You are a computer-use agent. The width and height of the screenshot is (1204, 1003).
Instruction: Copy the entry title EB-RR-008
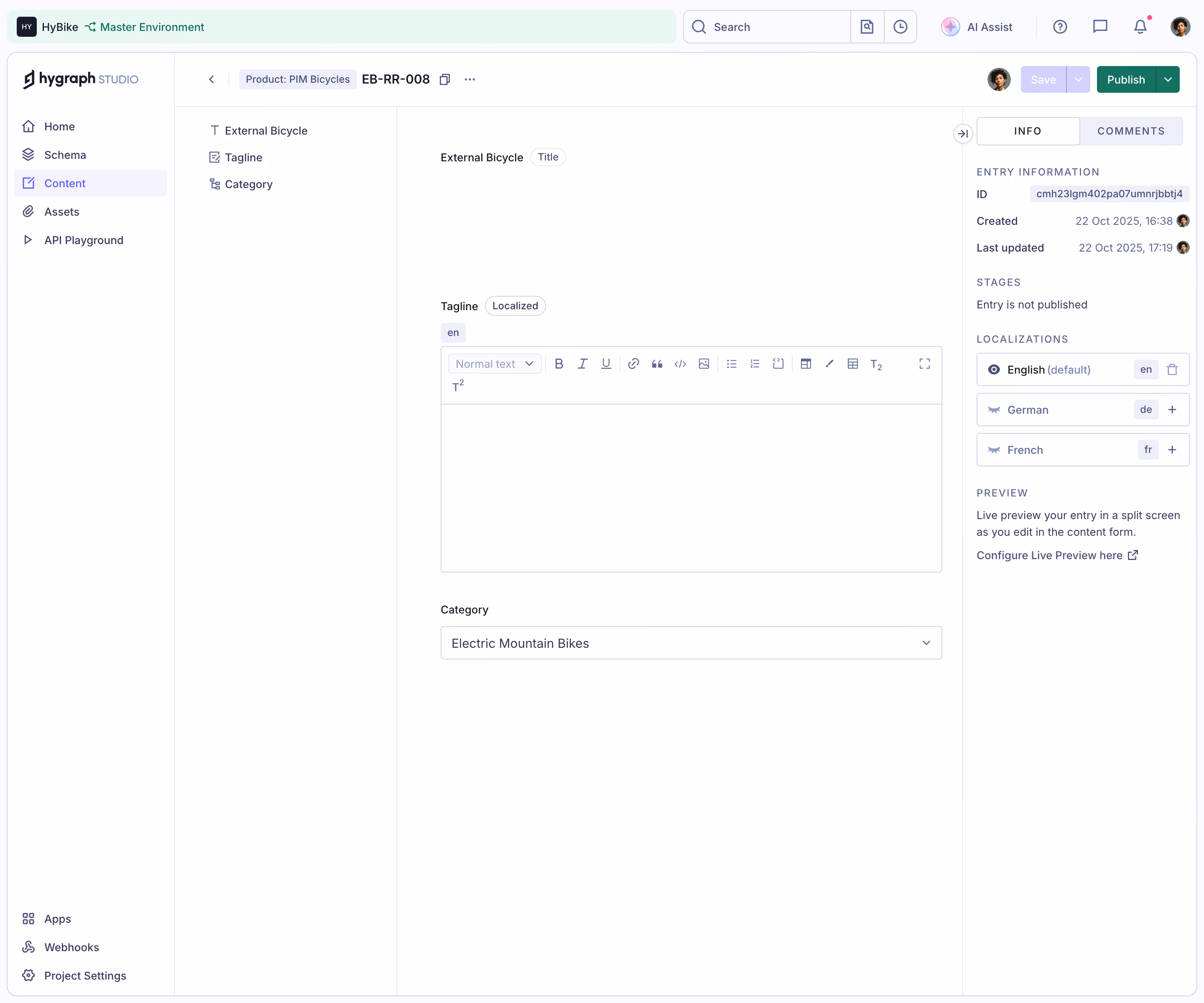tap(445, 79)
